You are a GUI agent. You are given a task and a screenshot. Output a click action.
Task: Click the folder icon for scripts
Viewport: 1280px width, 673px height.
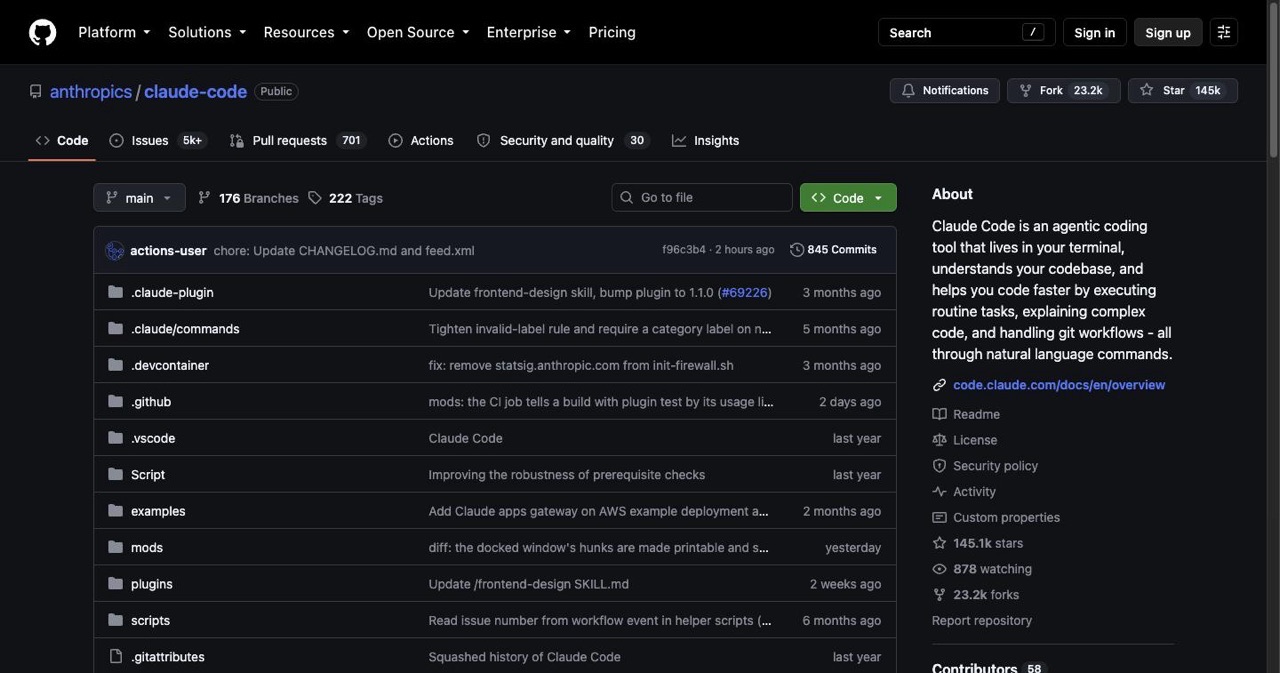tap(115, 620)
